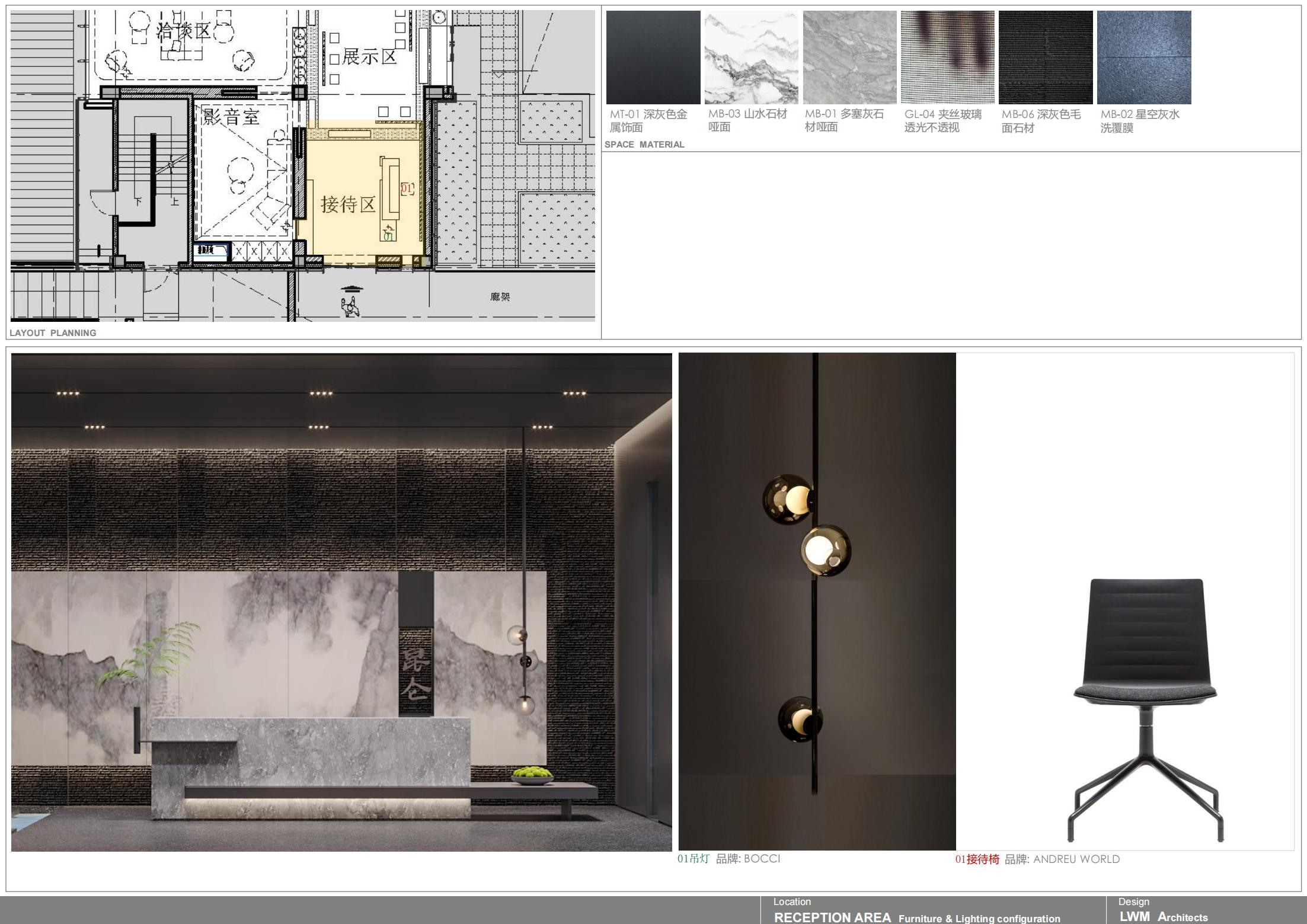Select the GL-04 wired glass swatch
The width and height of the screenshot is (1307, 924).
coord(947,57)
